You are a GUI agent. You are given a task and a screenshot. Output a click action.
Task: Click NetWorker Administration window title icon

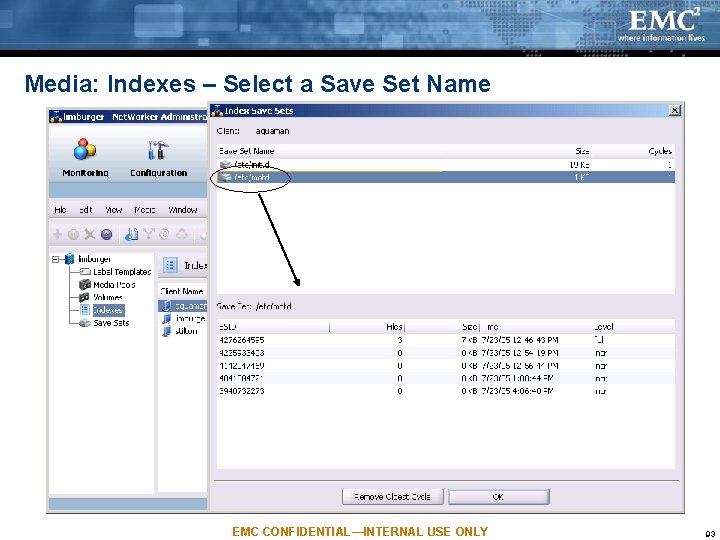coord(56,117)
